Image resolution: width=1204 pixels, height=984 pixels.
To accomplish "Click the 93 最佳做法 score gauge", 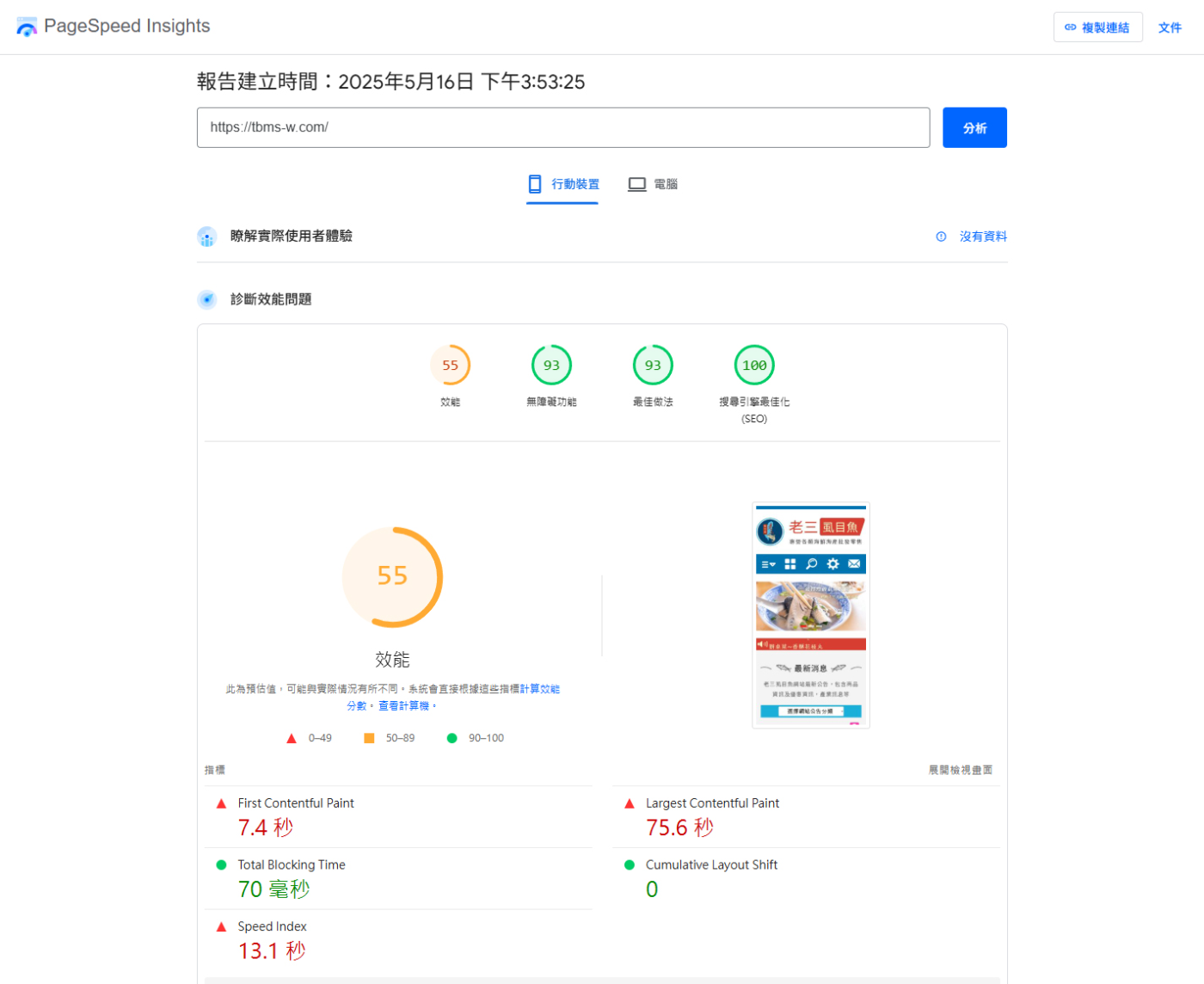I will click(x=653, y=366).
